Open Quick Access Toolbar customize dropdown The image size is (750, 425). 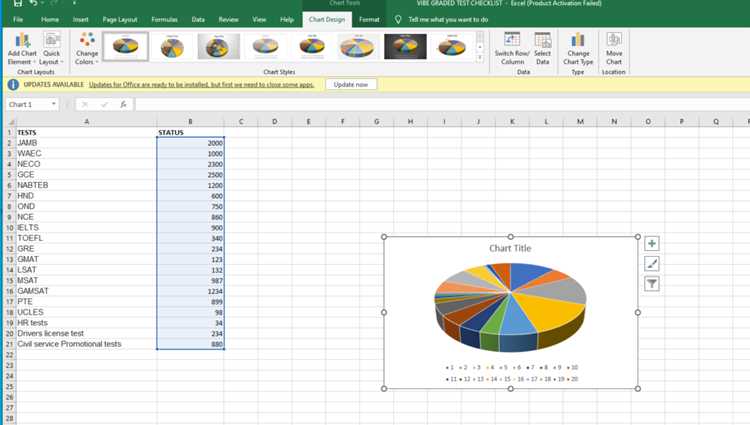tap(74, 3)
